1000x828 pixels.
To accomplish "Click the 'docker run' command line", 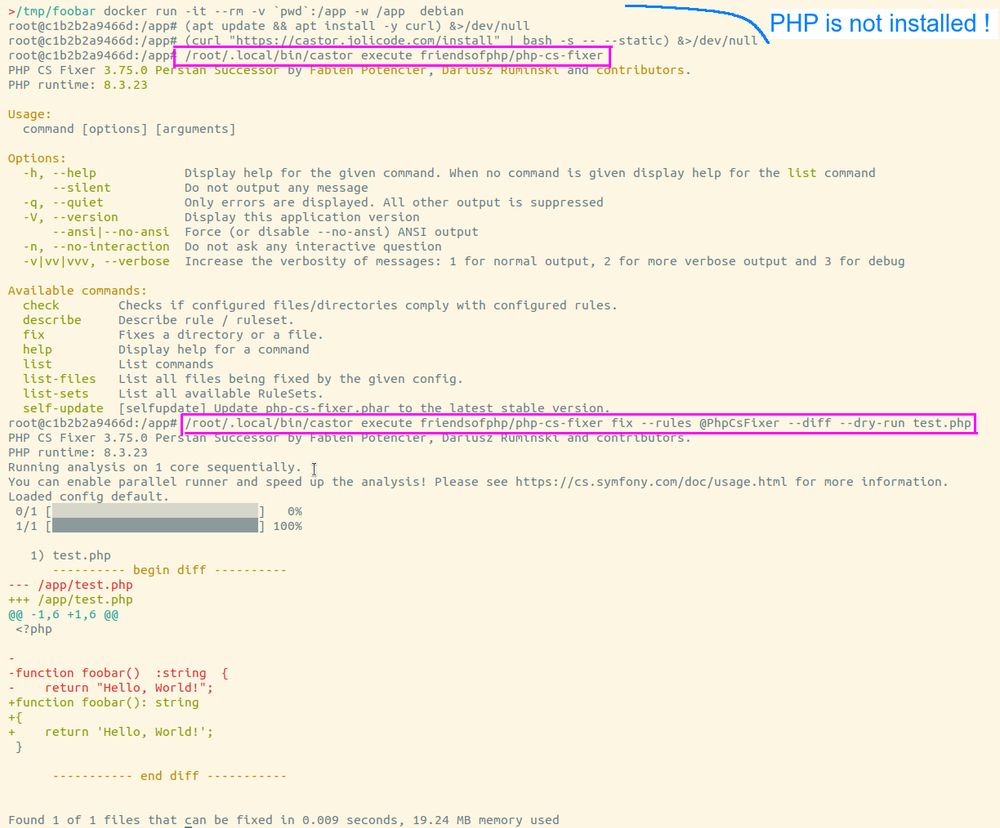I will click(283, 11).
